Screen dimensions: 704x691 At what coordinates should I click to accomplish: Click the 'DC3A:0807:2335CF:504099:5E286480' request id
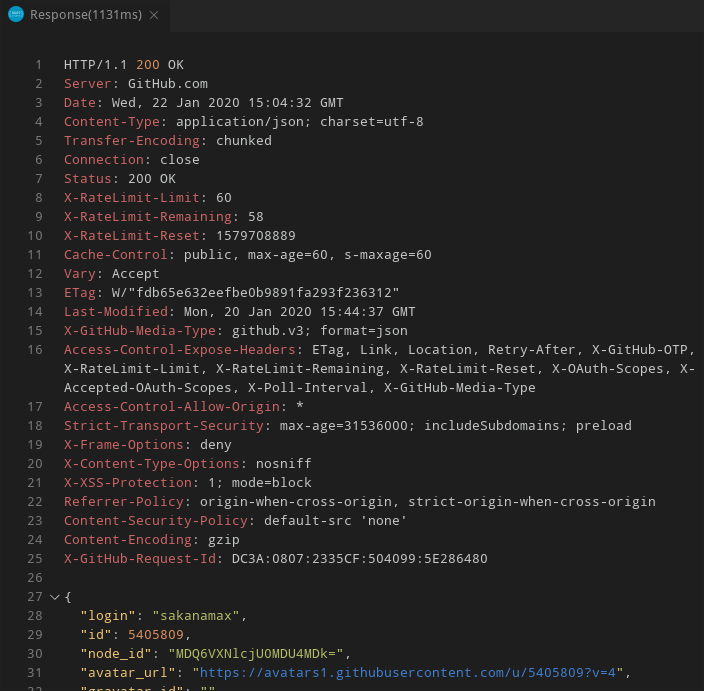tap(360, 559)
